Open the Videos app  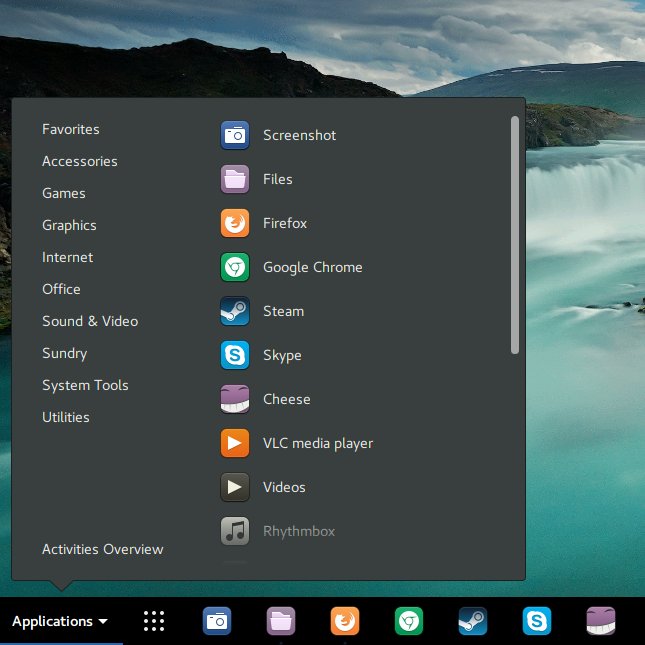[283, 487]
